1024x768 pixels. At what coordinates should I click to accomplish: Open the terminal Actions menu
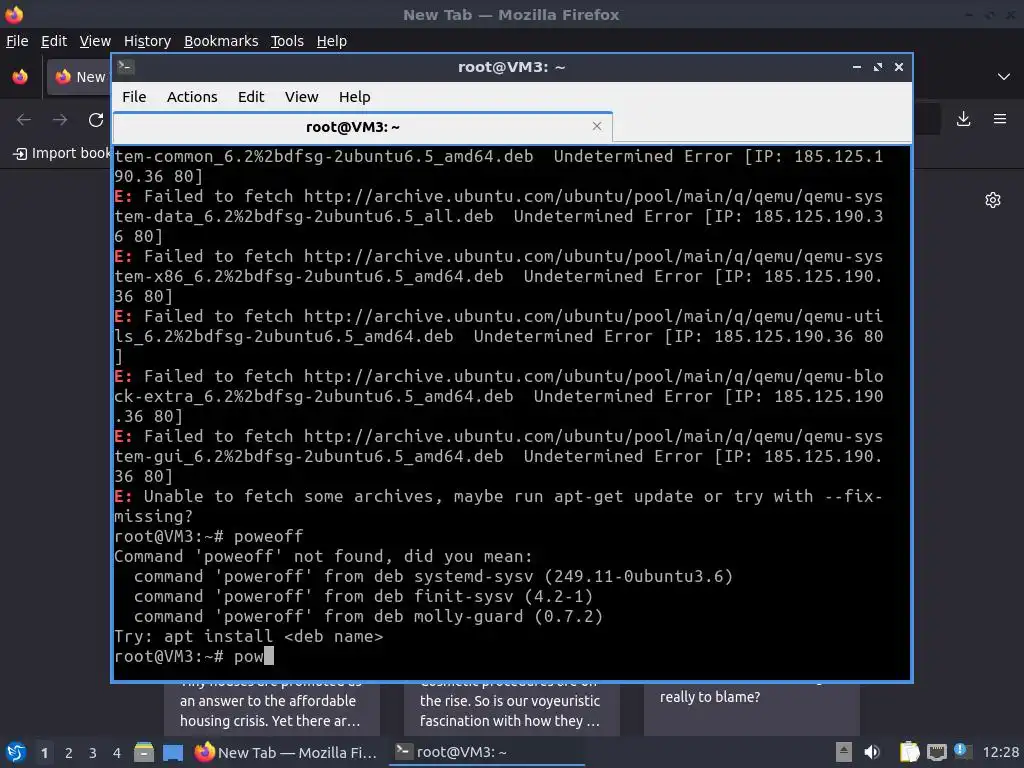pos(192,97)
